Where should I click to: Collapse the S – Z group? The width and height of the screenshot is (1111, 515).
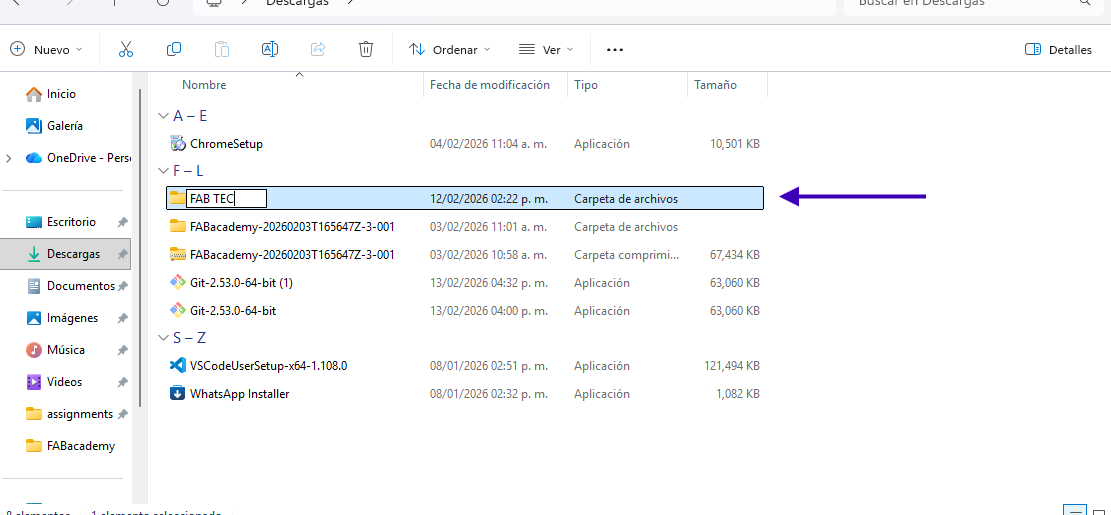(164, 338)
